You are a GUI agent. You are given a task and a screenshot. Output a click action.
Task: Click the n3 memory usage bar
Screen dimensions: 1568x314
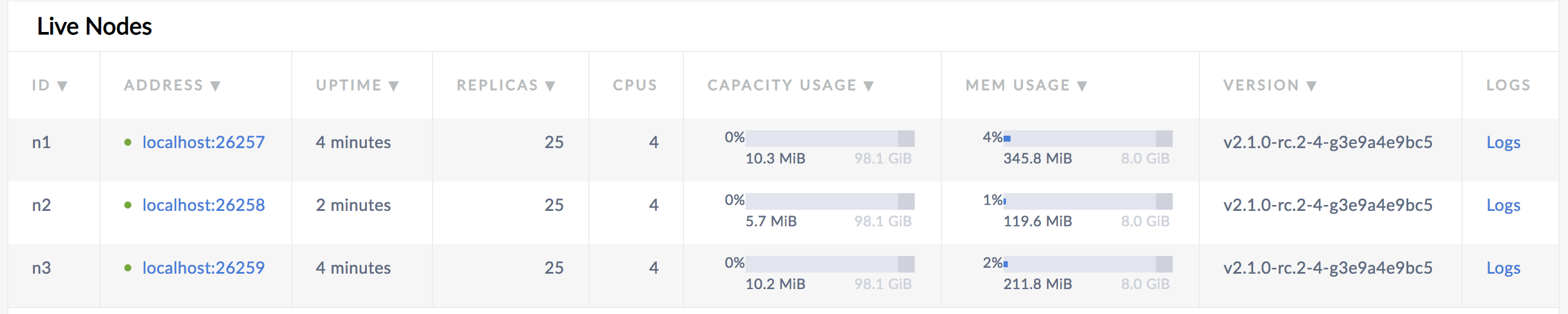click(1087, 264)
